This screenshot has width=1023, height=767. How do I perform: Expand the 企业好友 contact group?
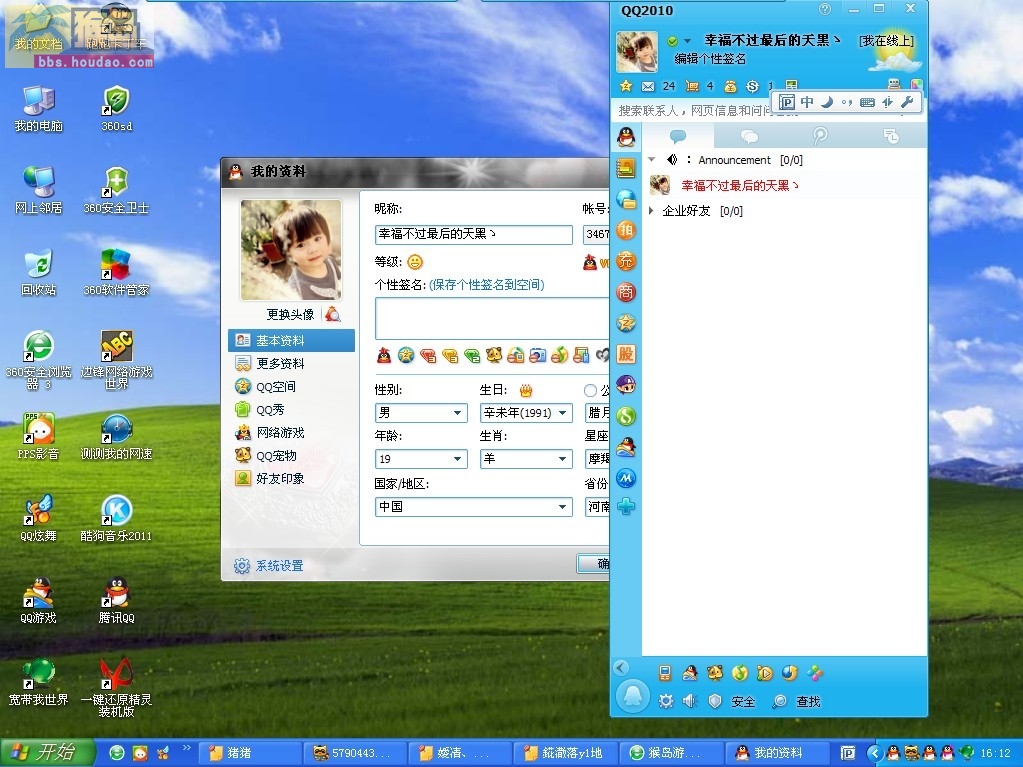point(651,211)
